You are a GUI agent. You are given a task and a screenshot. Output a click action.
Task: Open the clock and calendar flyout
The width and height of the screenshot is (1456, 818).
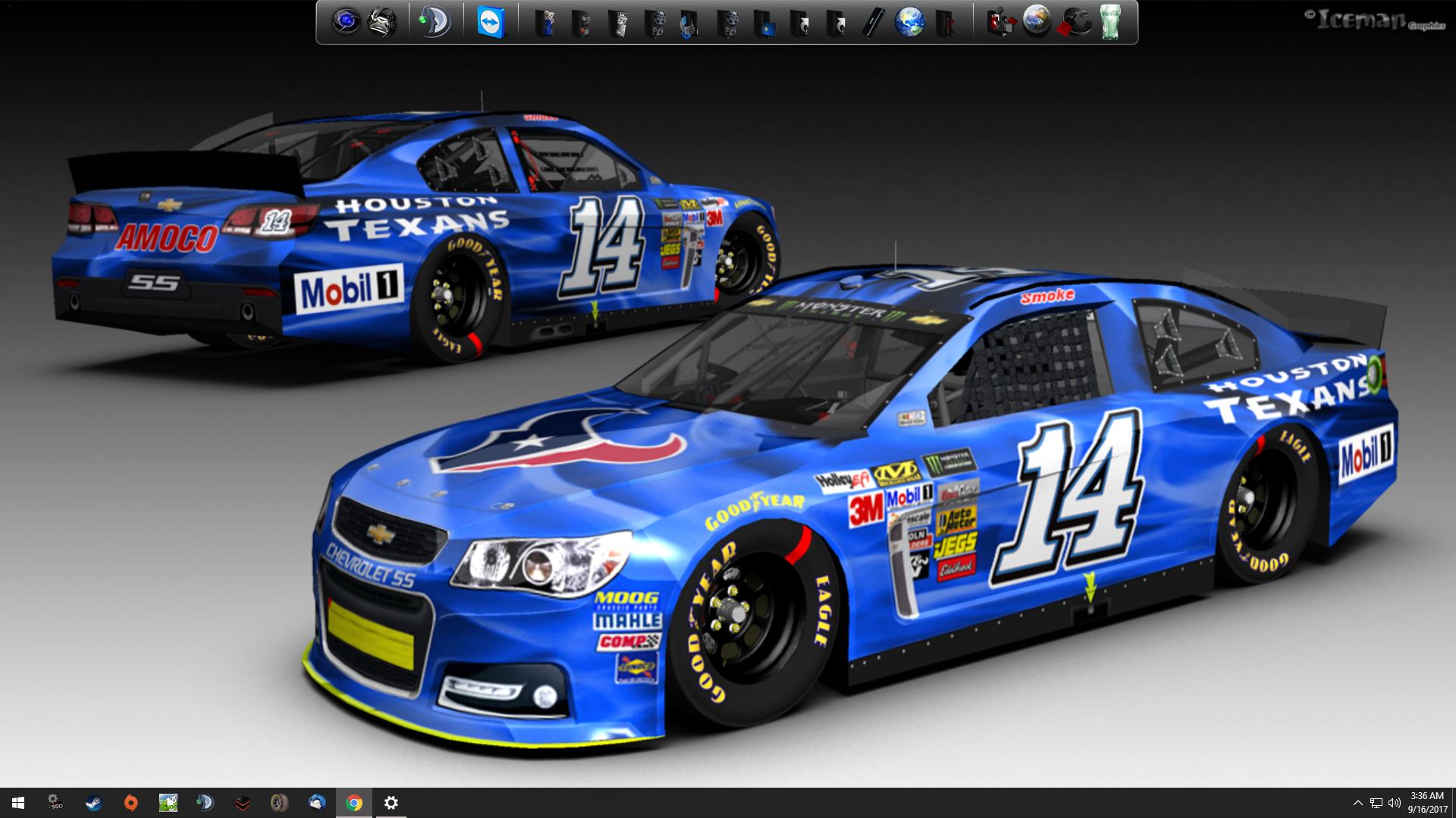click(x=1427, y=803)
